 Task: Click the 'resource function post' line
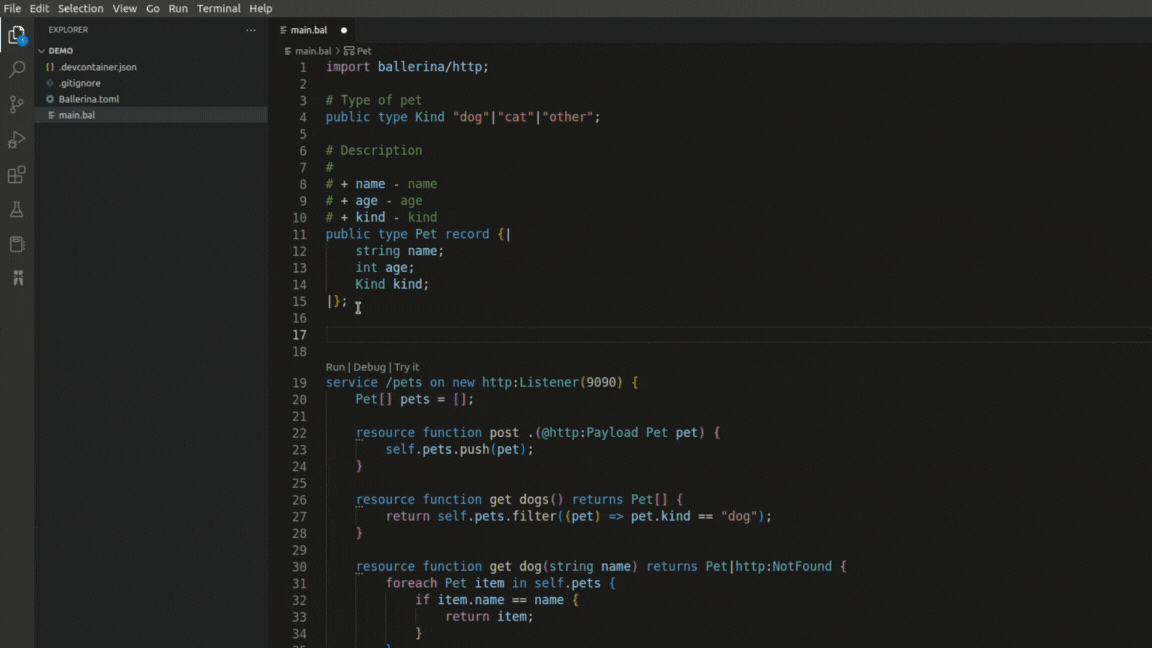538,433
